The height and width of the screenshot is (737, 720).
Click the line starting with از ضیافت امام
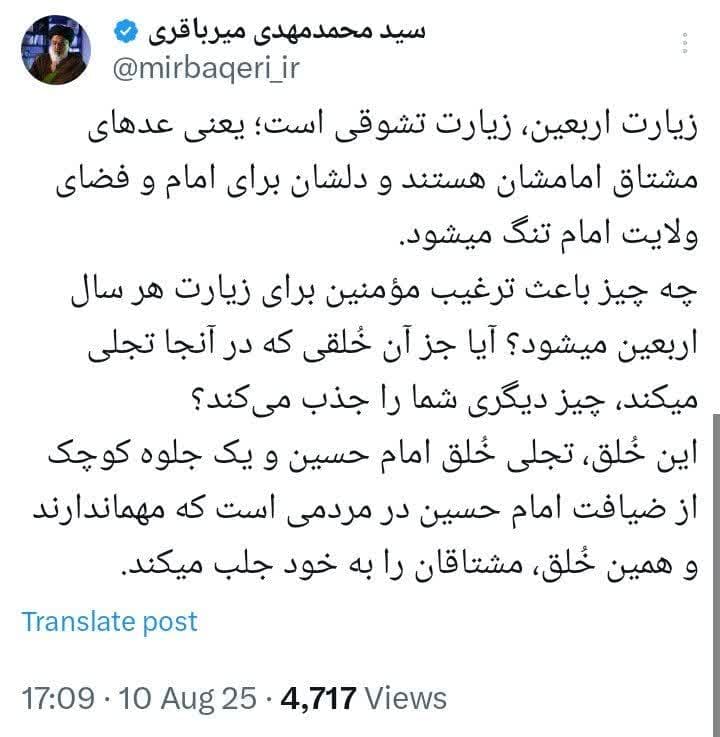(x=365, y=511)
